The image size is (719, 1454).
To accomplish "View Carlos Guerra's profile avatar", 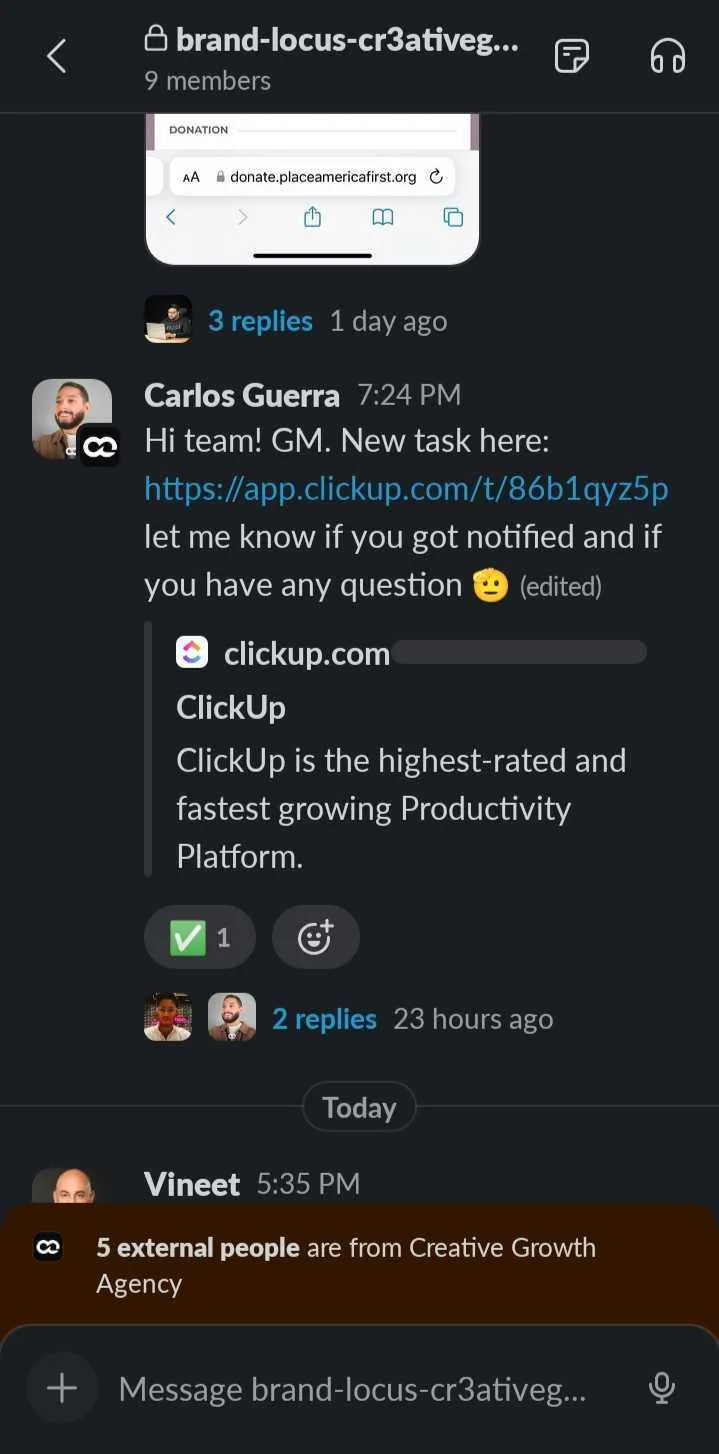I will (x=72, y=419).
